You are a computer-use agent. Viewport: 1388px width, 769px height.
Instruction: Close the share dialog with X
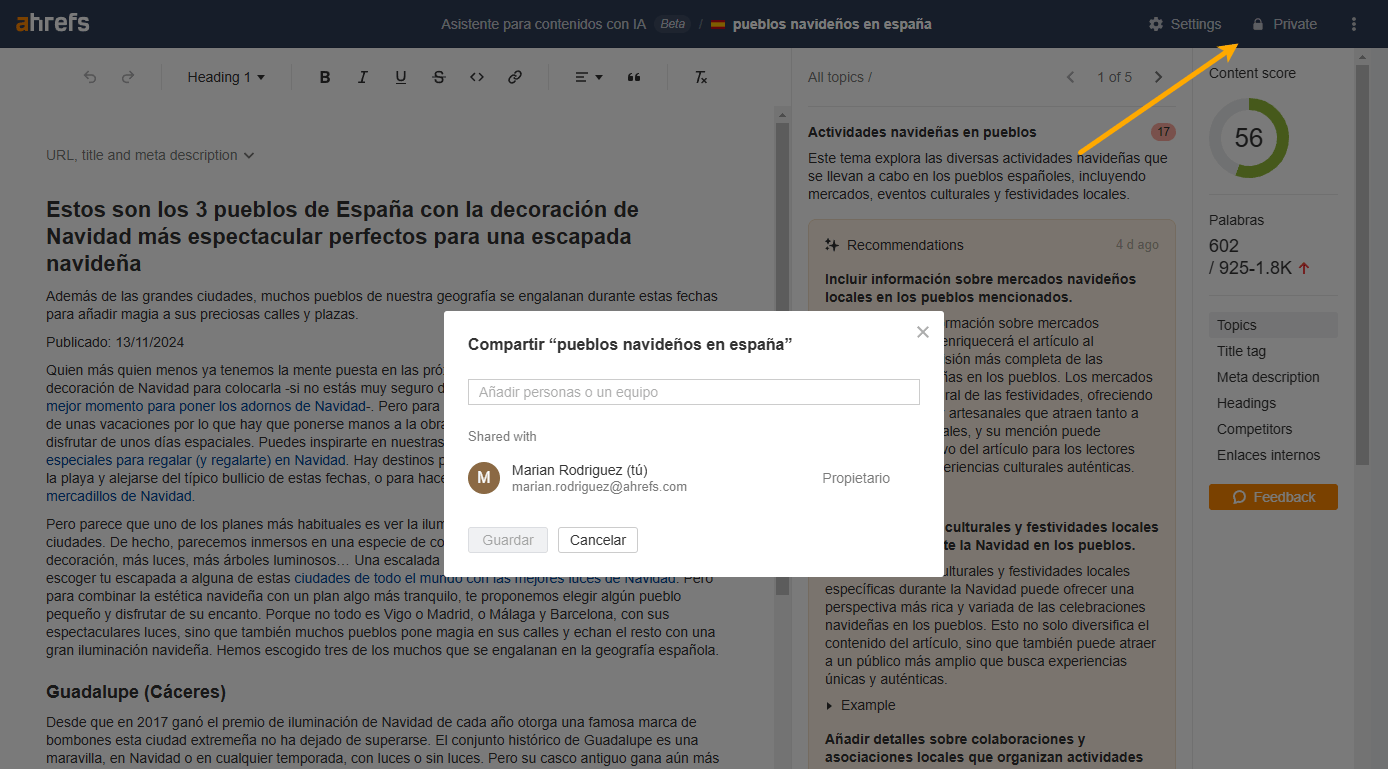point(923,332)
